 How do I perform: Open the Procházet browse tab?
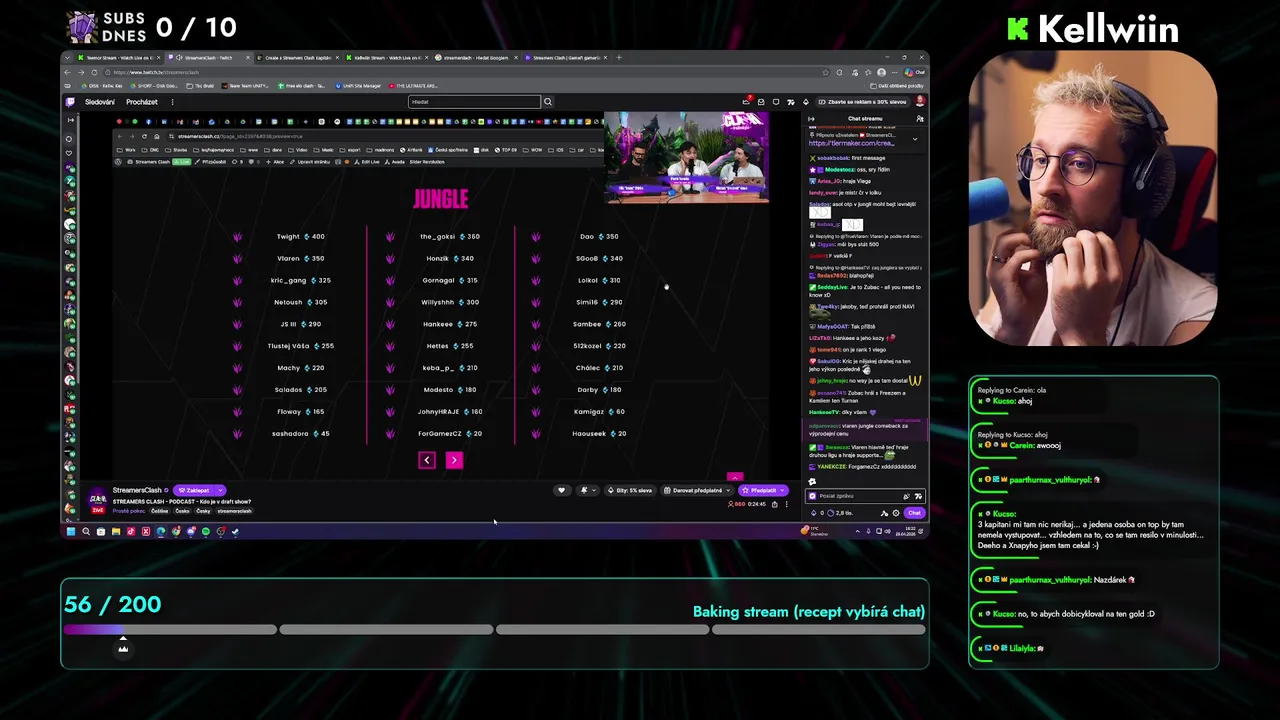pyautogui.click(x=142, y=102)
